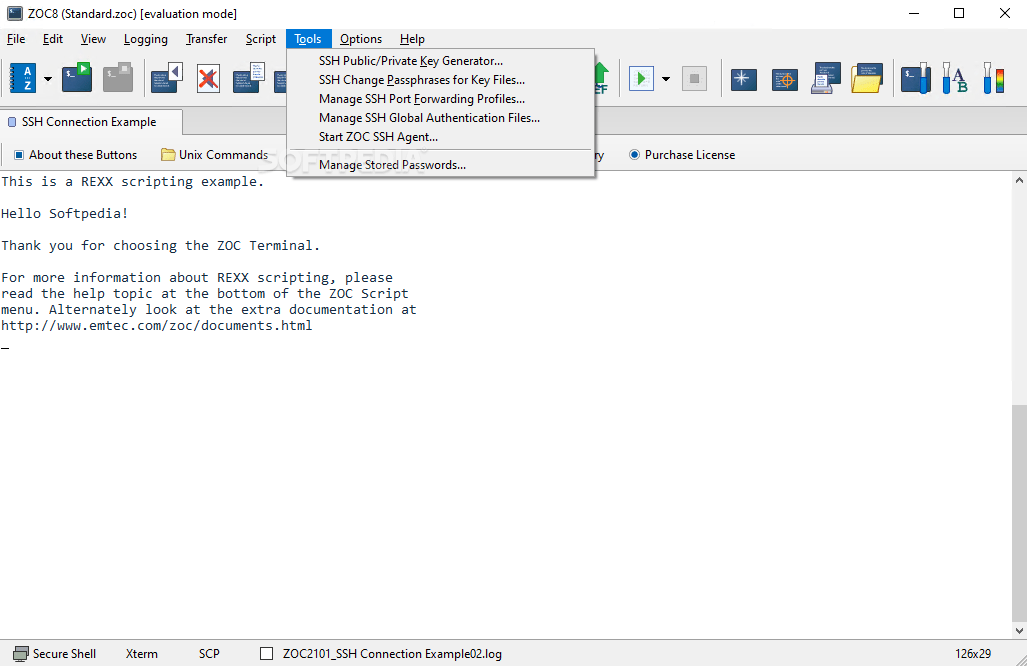The width and height of the screenshot is (1027, 666).
Task: Click the print screen printer icon
Action: point(826,79)
